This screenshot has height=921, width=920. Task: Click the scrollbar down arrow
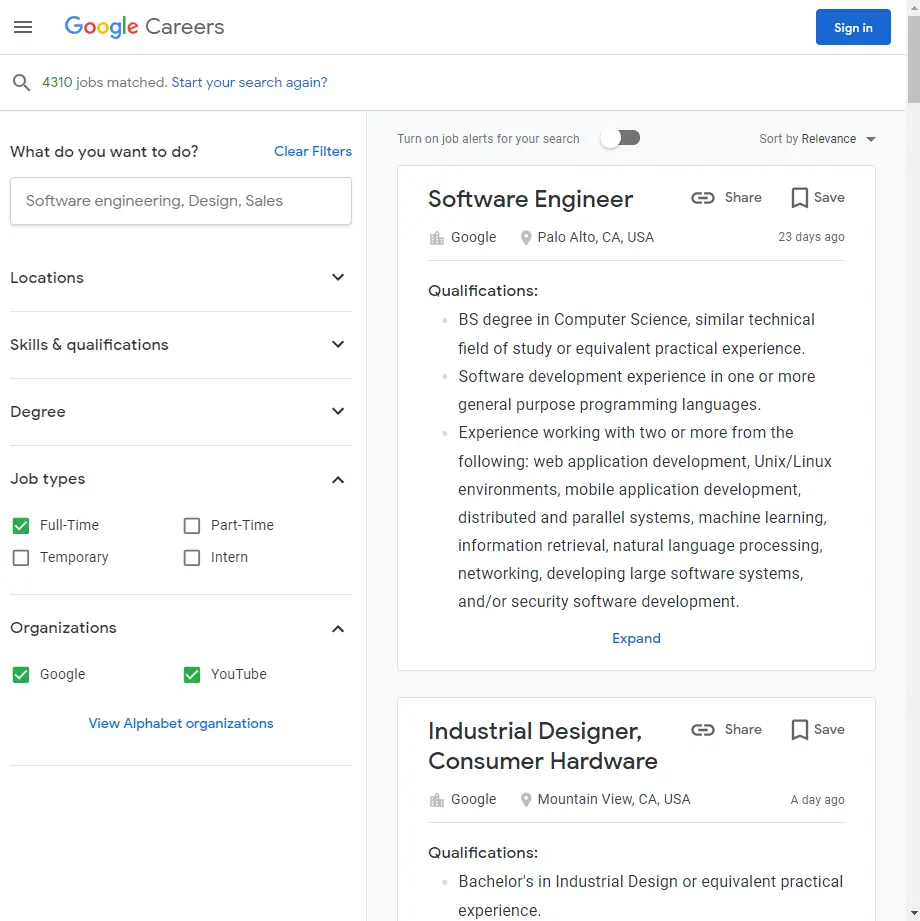click(x=914, y=915)
